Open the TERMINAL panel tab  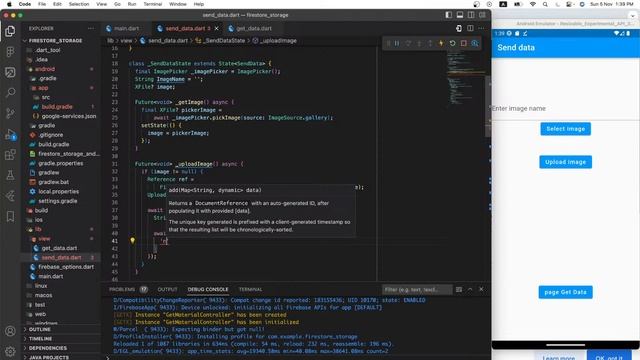click(250, 289)
